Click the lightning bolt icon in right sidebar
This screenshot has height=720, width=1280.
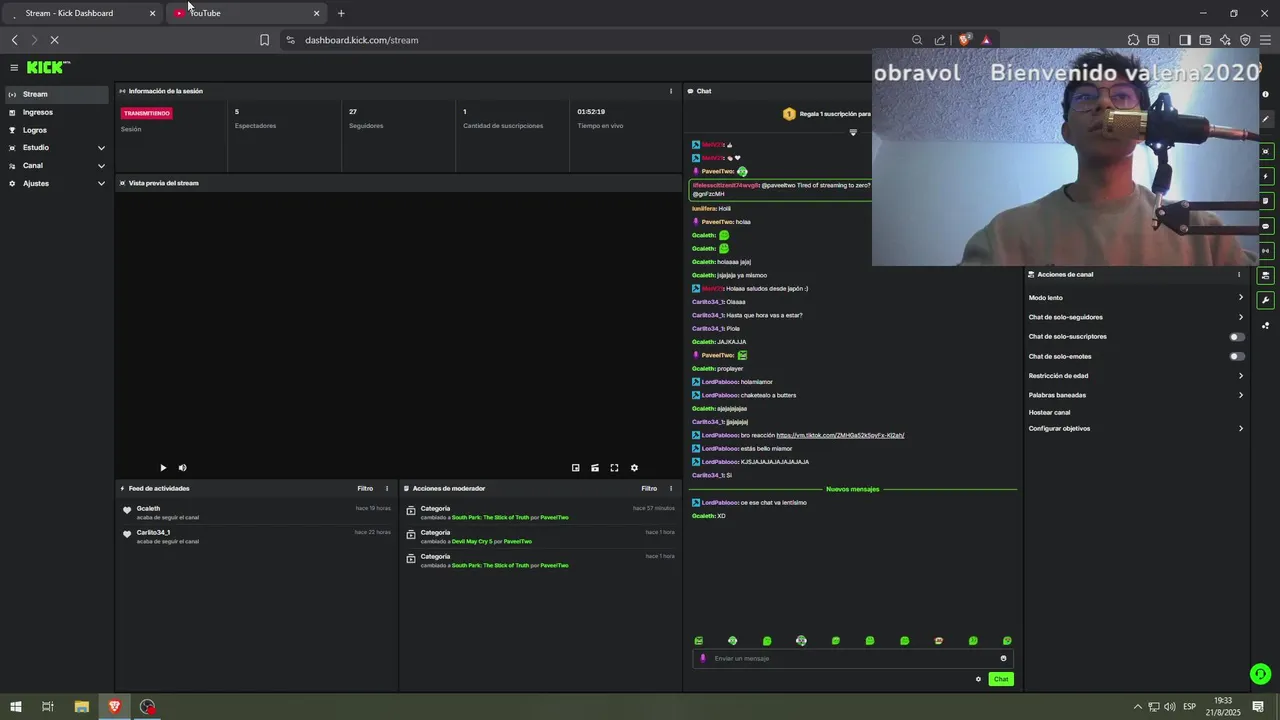pos(1266,177)
